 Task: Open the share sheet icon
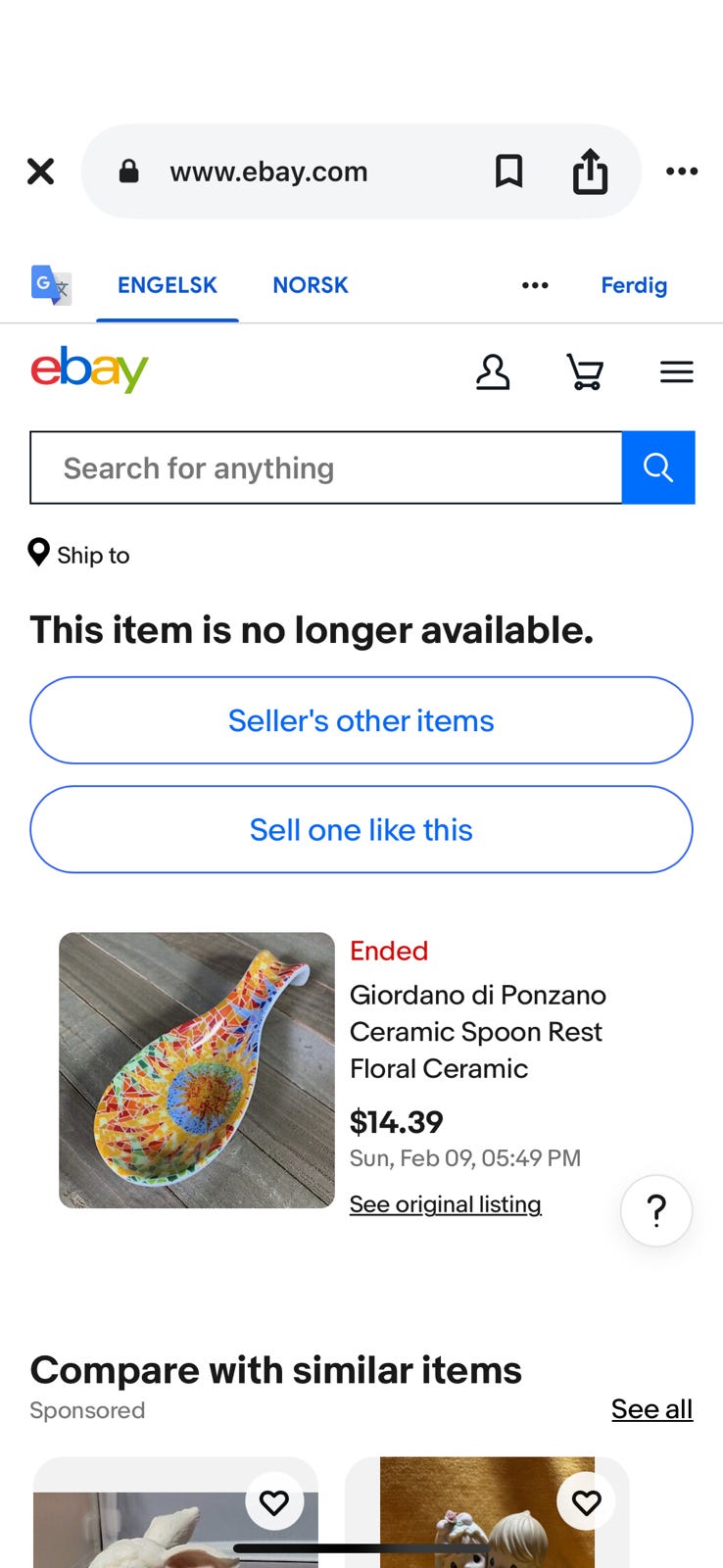coord(590,171)
